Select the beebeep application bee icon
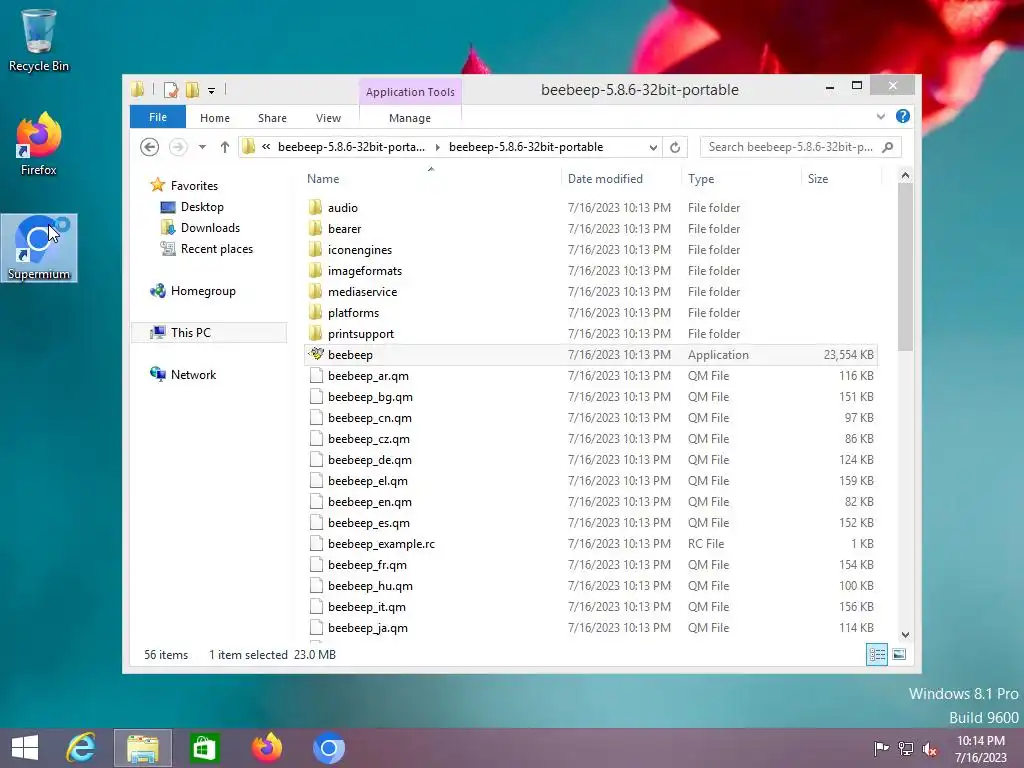The height and width of the screenshot is (768, 1024). coord(316,354)
